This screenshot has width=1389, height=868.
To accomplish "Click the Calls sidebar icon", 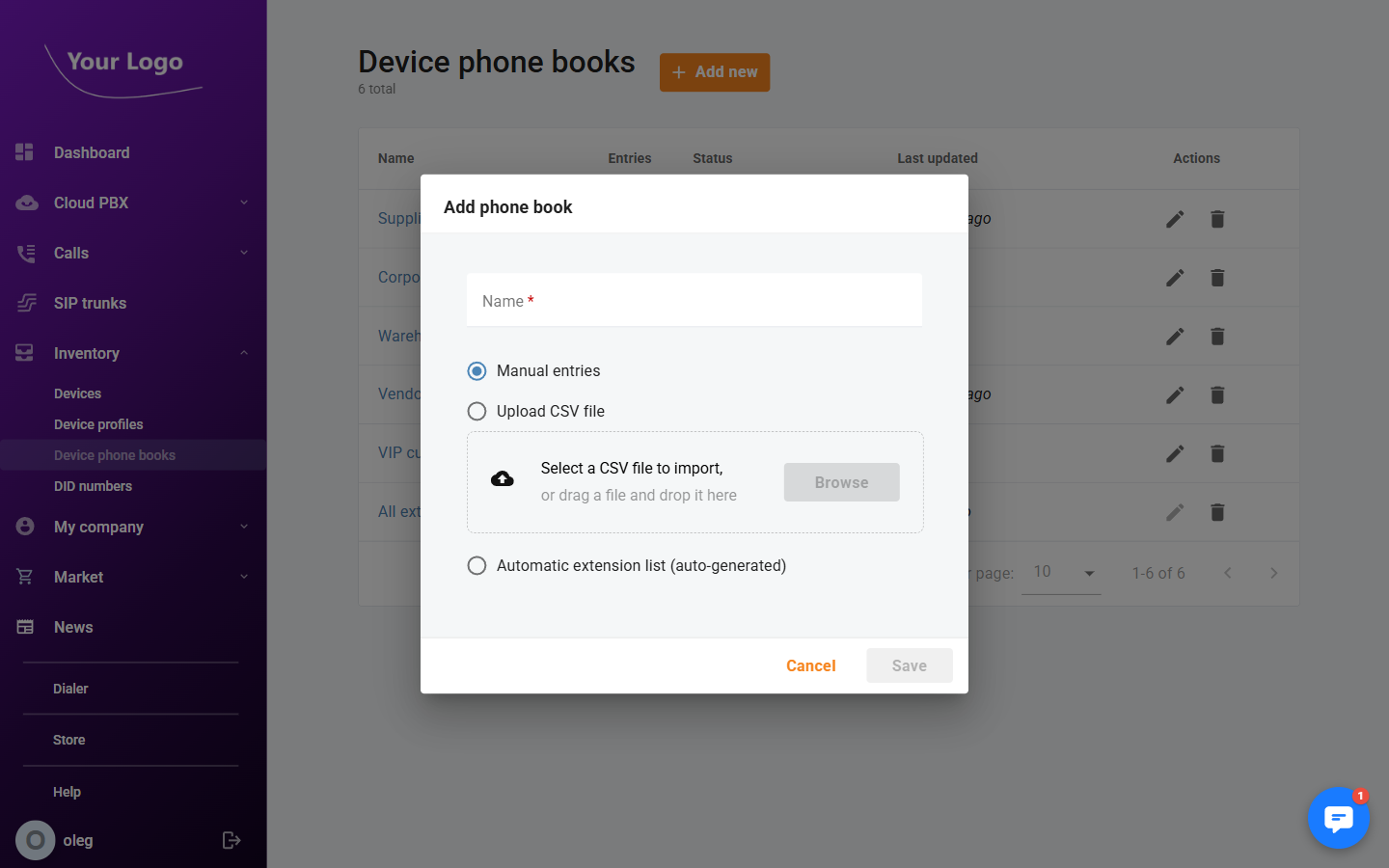I will tap(23, 253).
